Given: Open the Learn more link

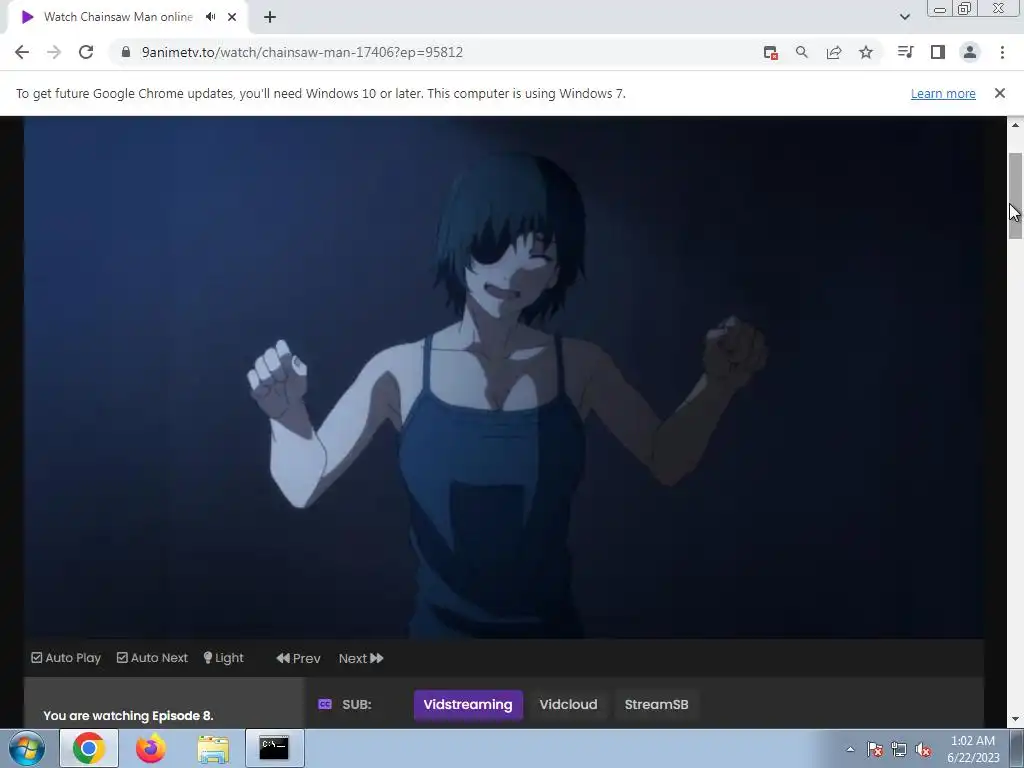Looking at the screenshot, I should tap(943, 93).
